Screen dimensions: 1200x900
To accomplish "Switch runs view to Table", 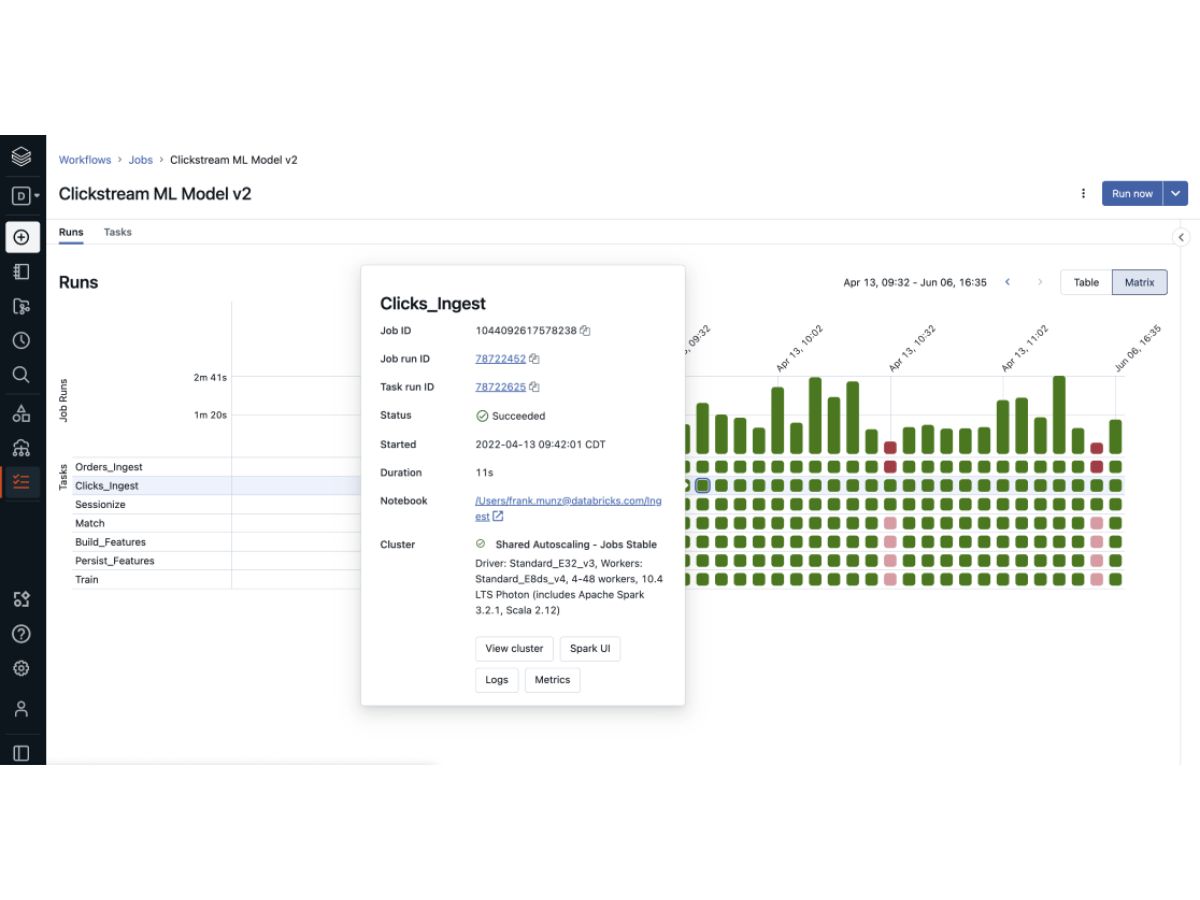I will tap(1086, 283).
